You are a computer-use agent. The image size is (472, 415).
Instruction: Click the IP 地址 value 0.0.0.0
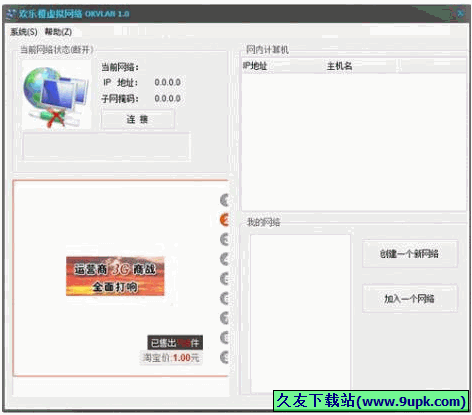168,82
